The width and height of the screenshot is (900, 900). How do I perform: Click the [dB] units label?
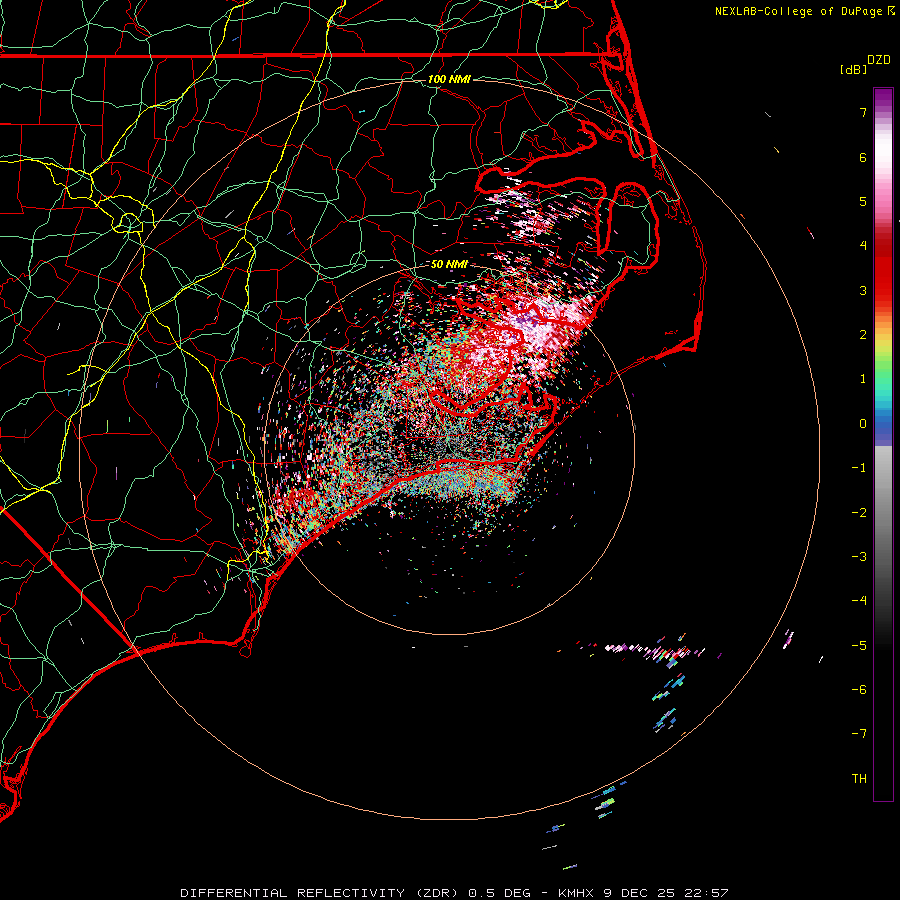point(853,69)
